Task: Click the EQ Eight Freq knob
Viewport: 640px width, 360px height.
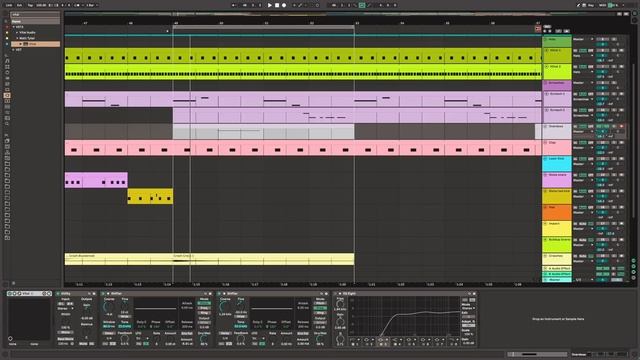Action: 340,304
